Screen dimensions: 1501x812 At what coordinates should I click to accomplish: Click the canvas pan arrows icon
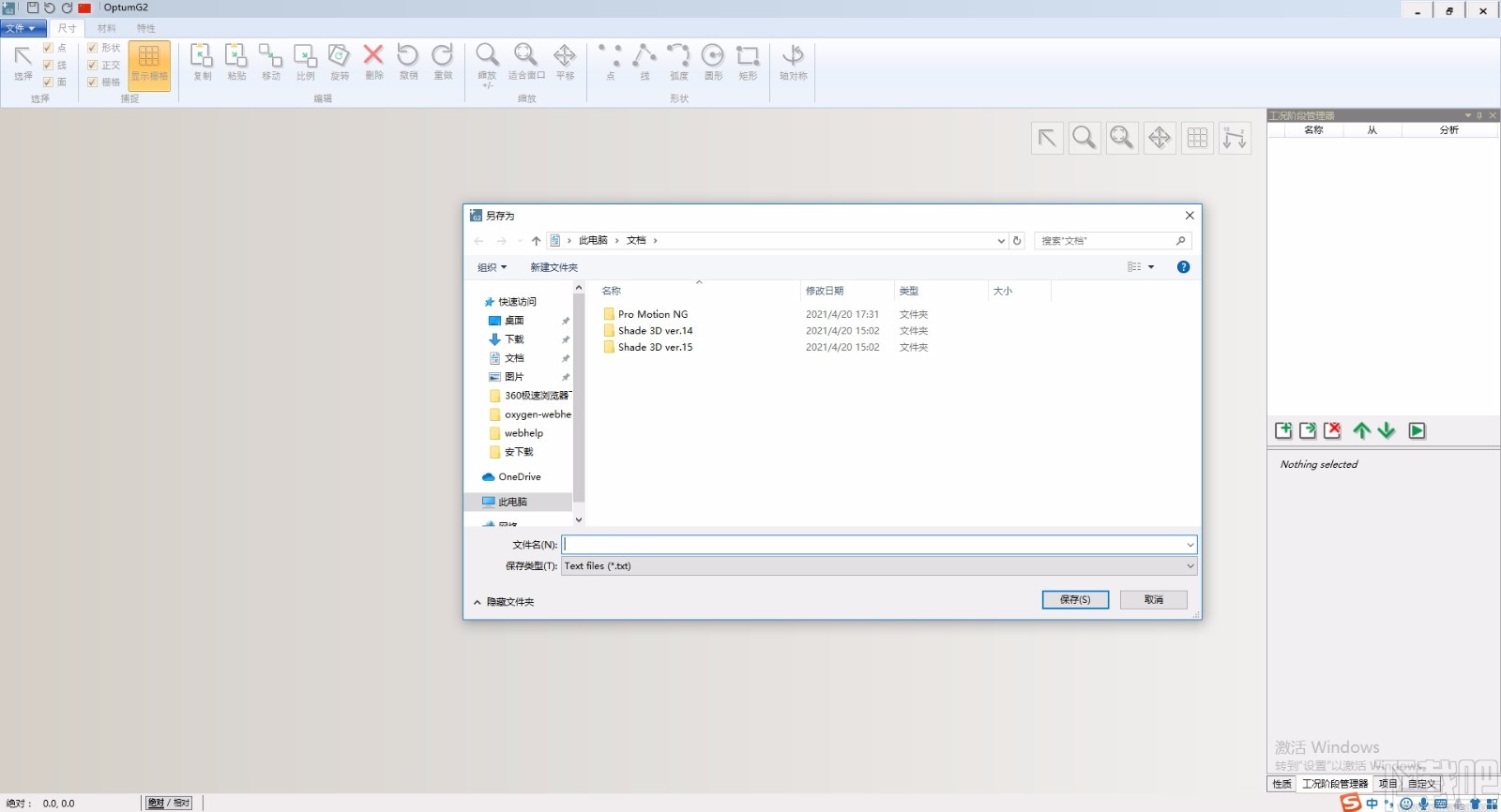(1160, 138)
